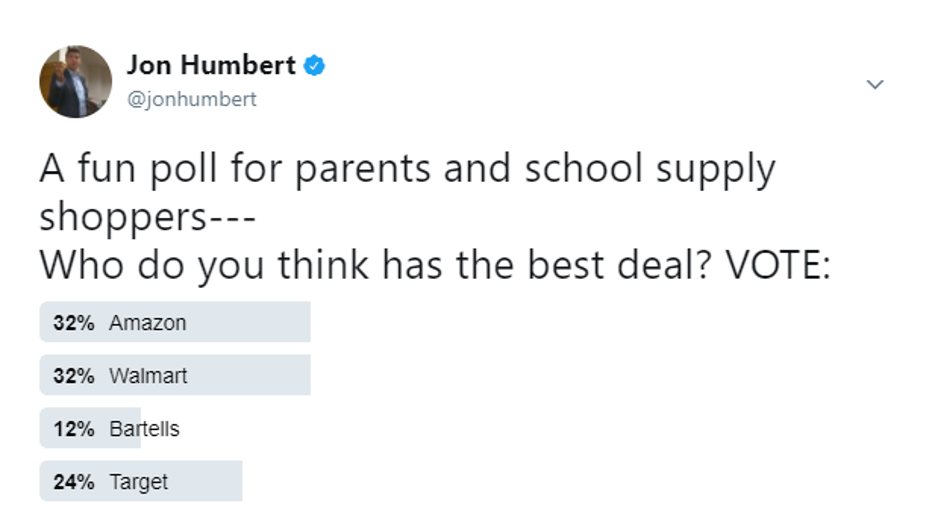Click the 32% figure beside Amazon
Screen dimensions: 932x524
tap(74, 323)
